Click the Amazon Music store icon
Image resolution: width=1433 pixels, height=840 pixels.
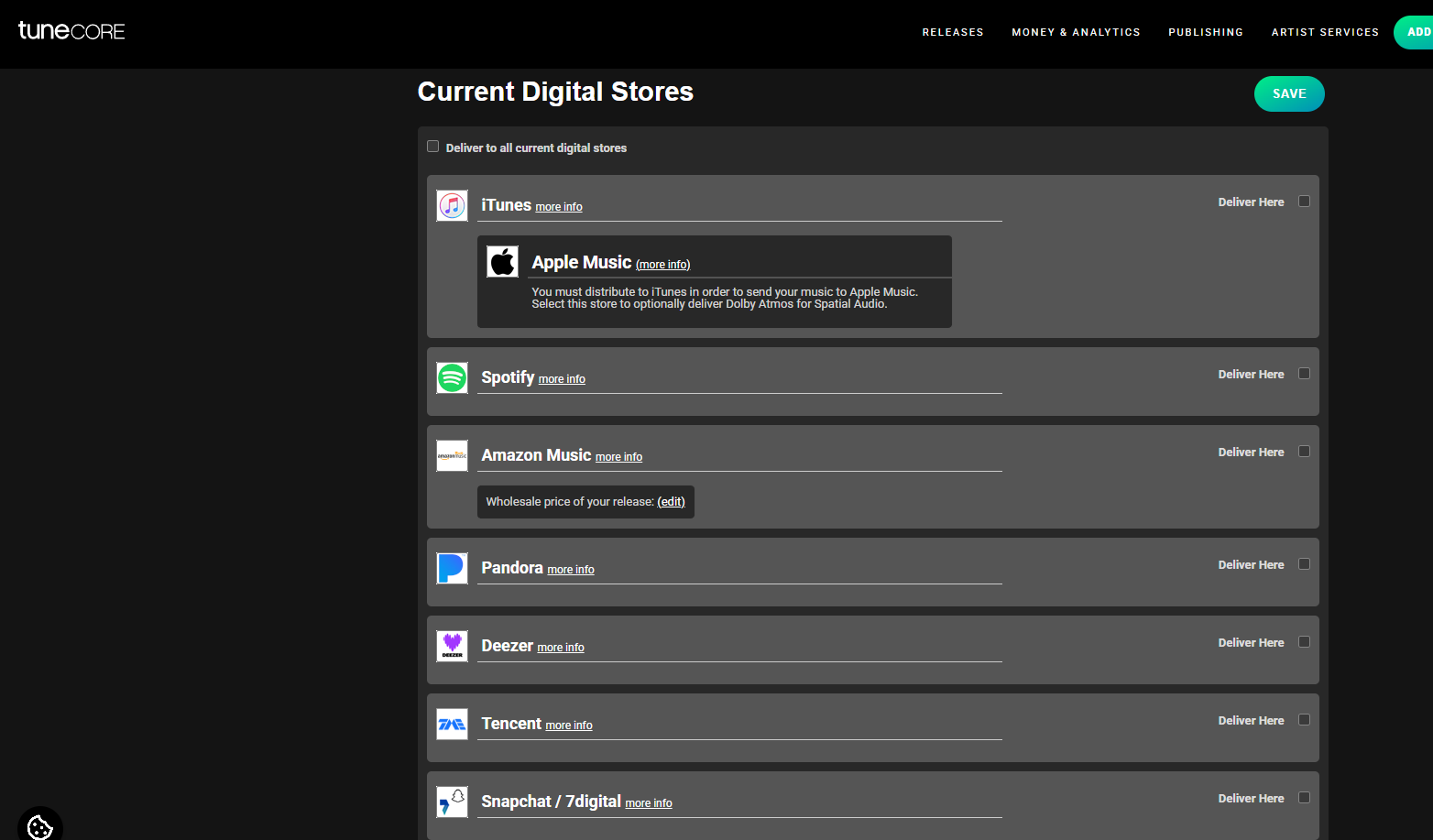452,455
